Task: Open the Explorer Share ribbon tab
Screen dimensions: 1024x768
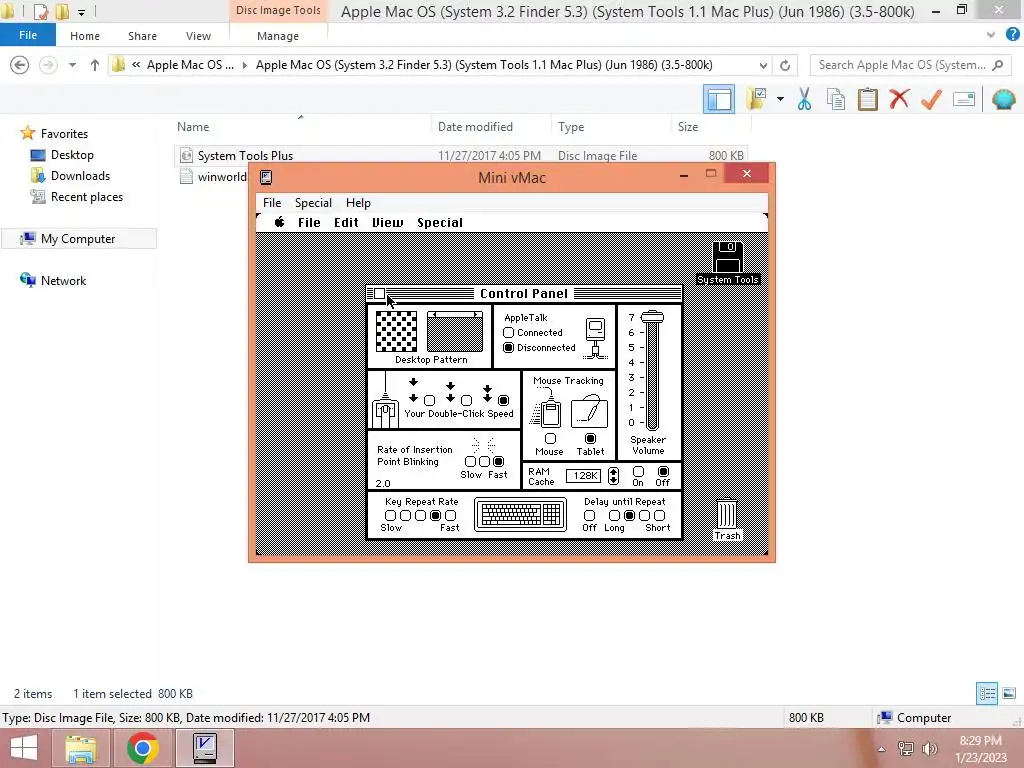Action: tap(142, 36)
